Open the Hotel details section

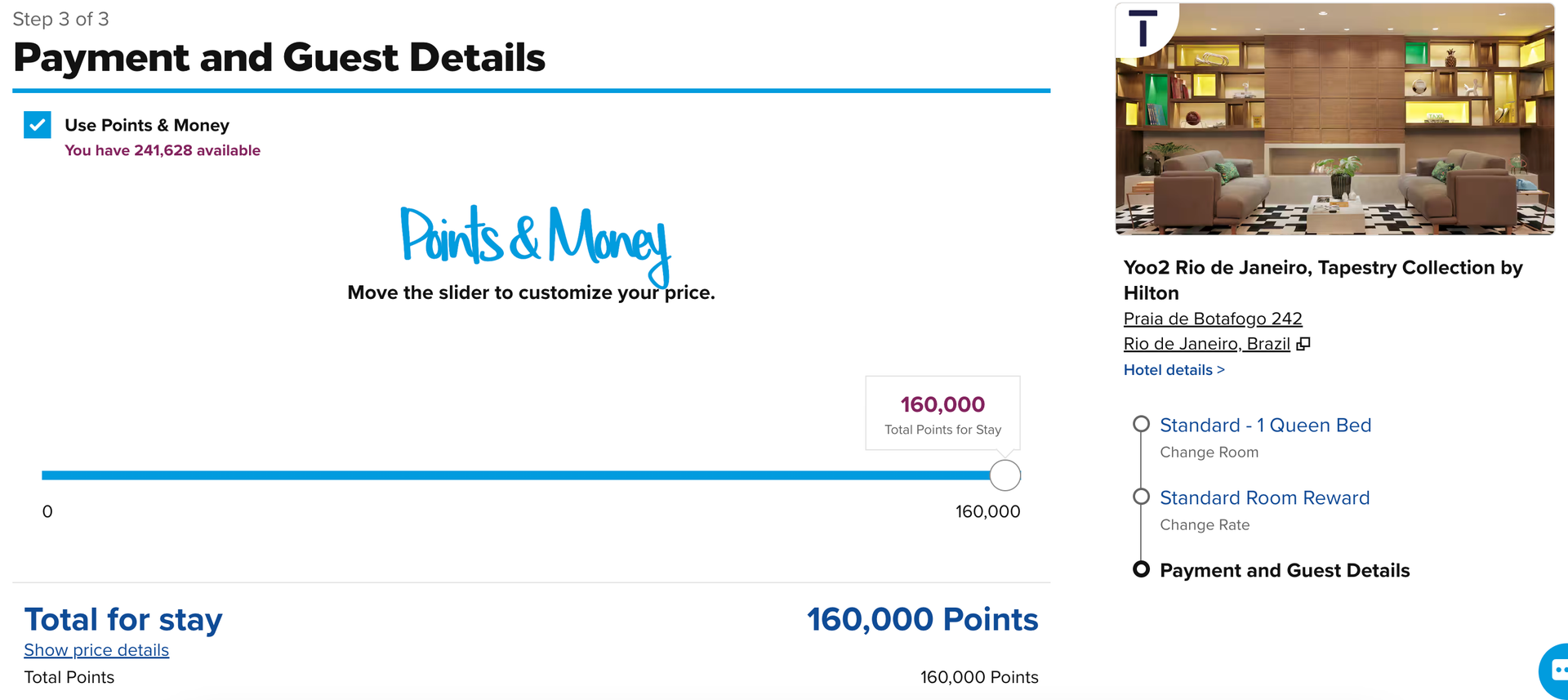1174,369
